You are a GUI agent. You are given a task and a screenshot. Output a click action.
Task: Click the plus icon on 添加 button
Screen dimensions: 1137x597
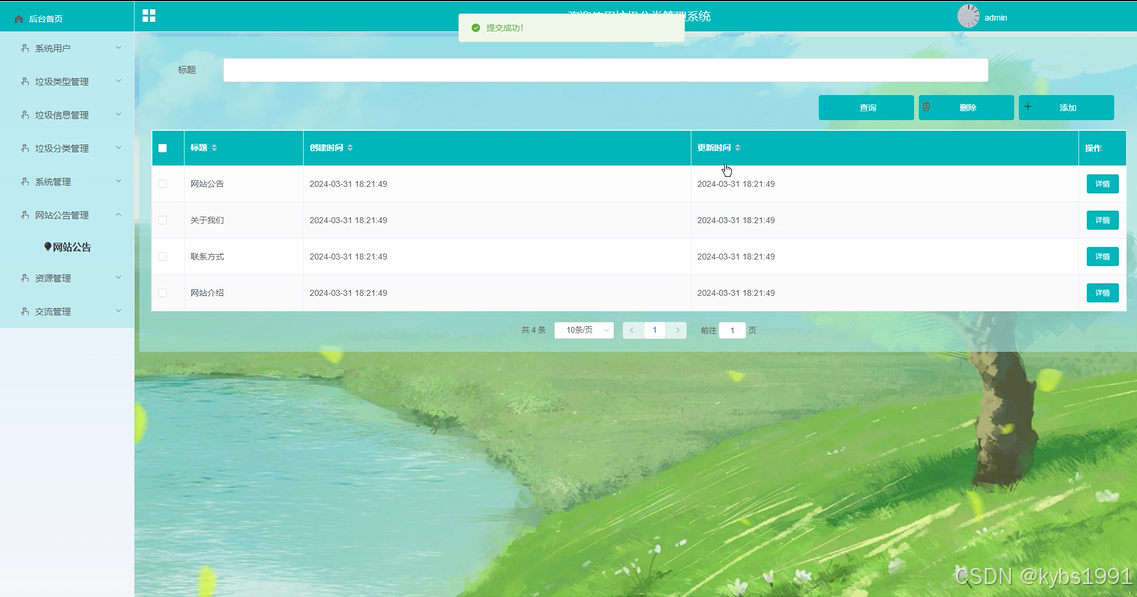(1028, 107)
